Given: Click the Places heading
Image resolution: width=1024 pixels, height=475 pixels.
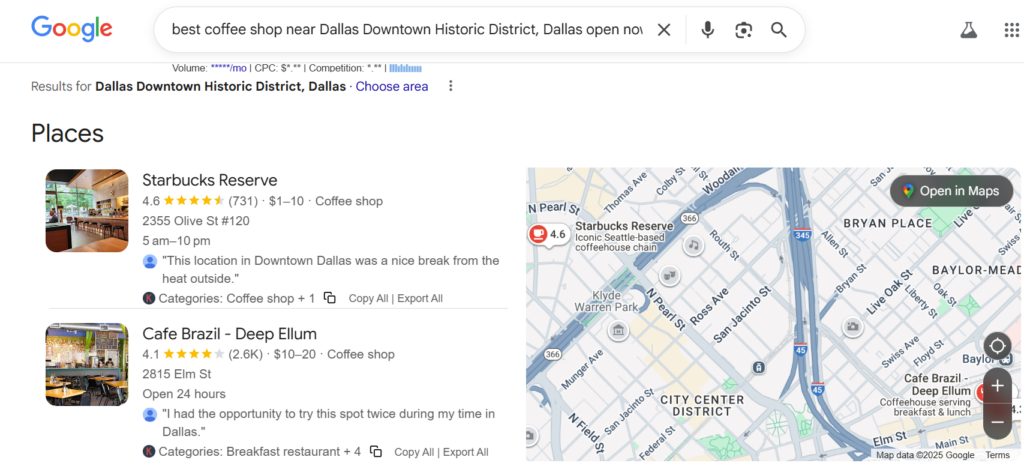Looking at the screenshot, I should [67, 133].
